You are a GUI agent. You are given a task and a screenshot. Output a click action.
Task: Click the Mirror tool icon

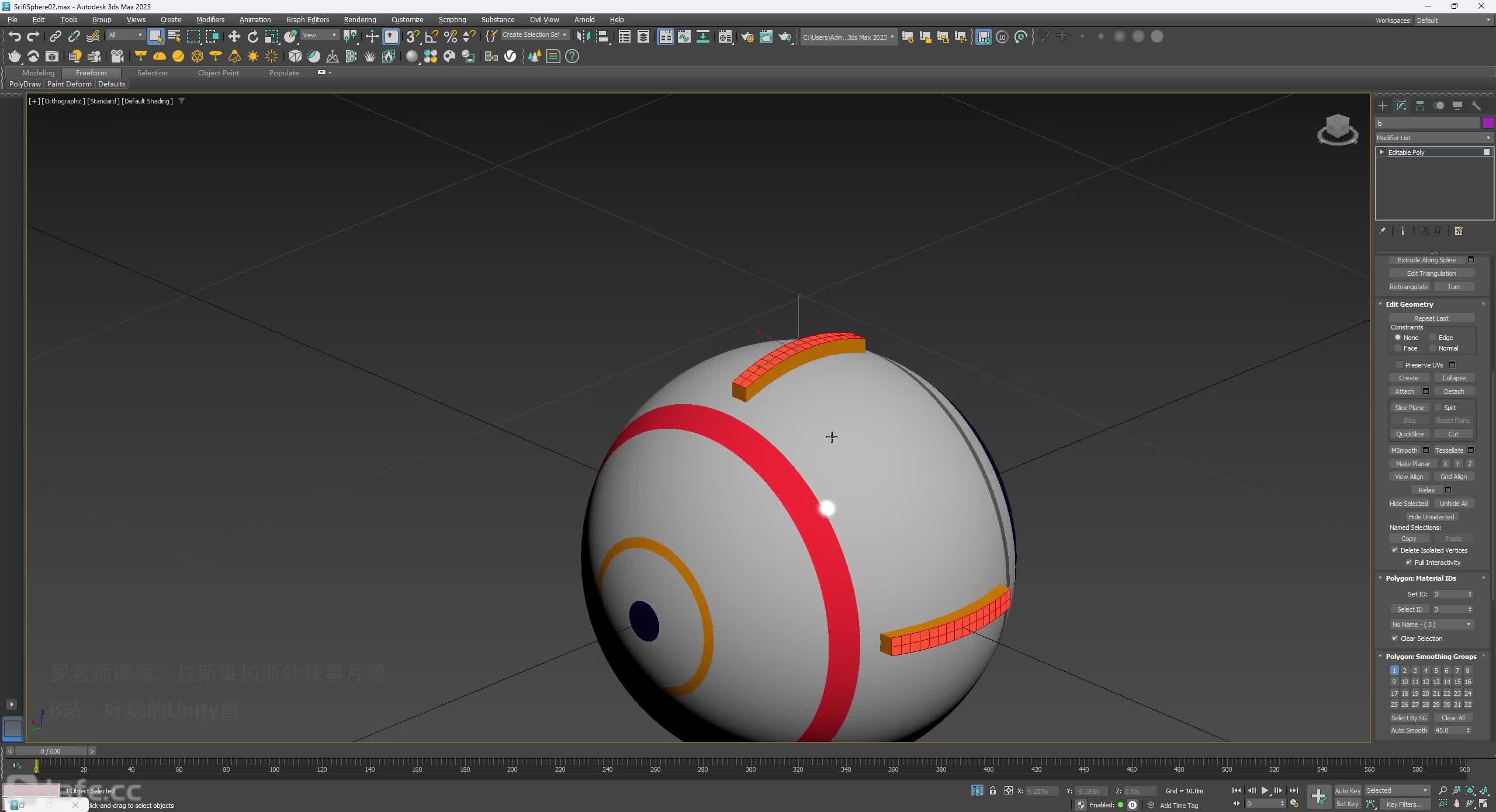pos(583,37)
